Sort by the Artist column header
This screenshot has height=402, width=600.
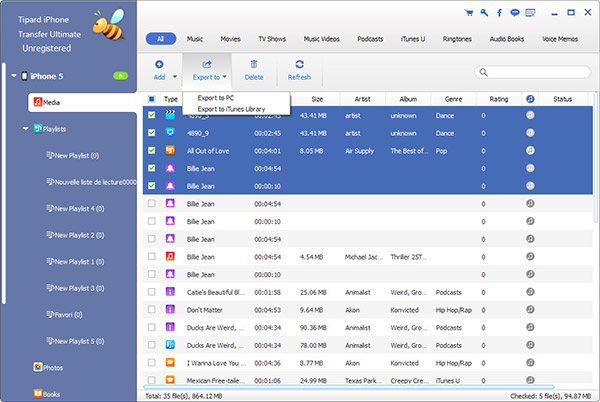click(362, 99)
